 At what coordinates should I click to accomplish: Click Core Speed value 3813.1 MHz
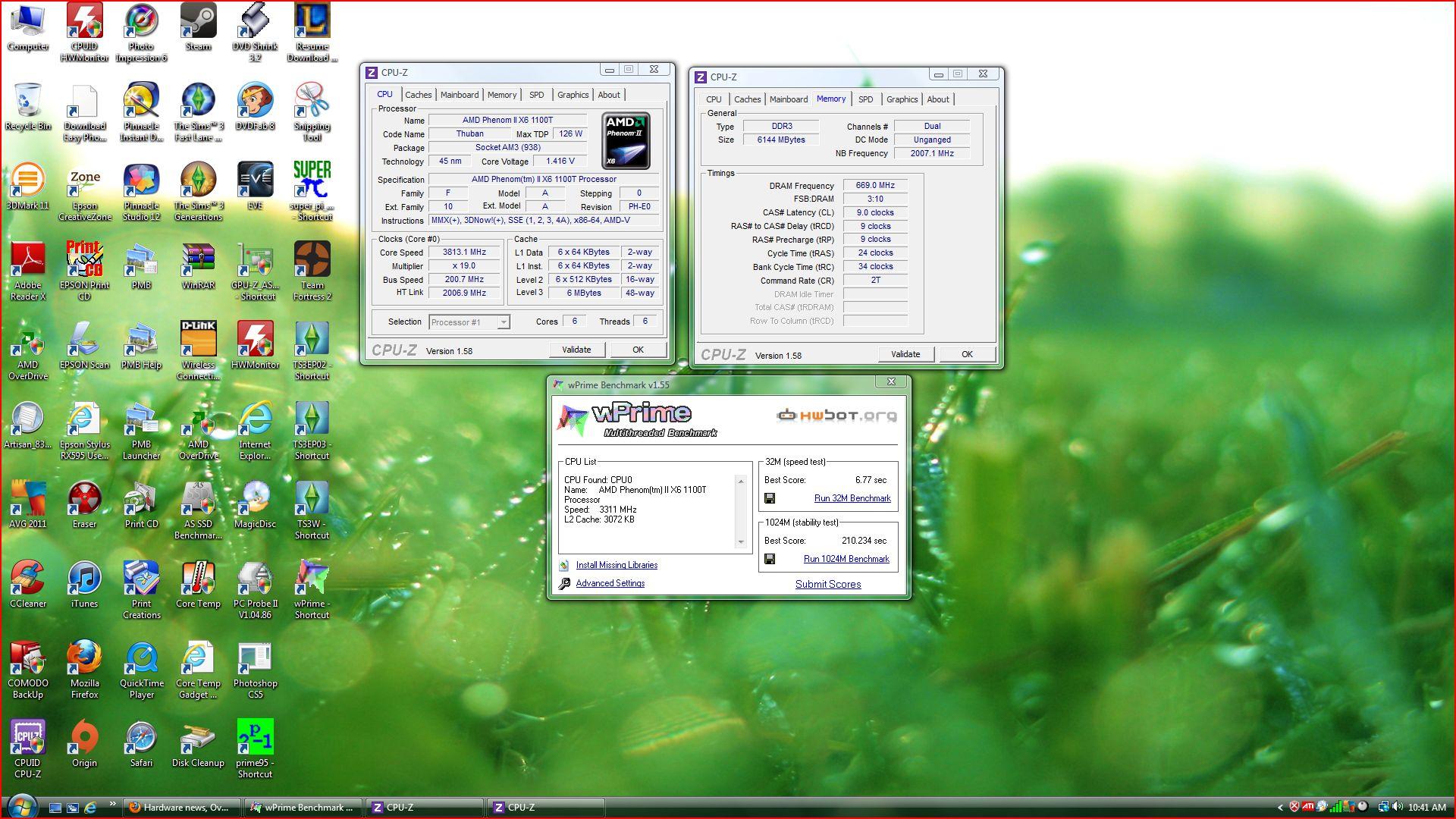tap(464, 253)
